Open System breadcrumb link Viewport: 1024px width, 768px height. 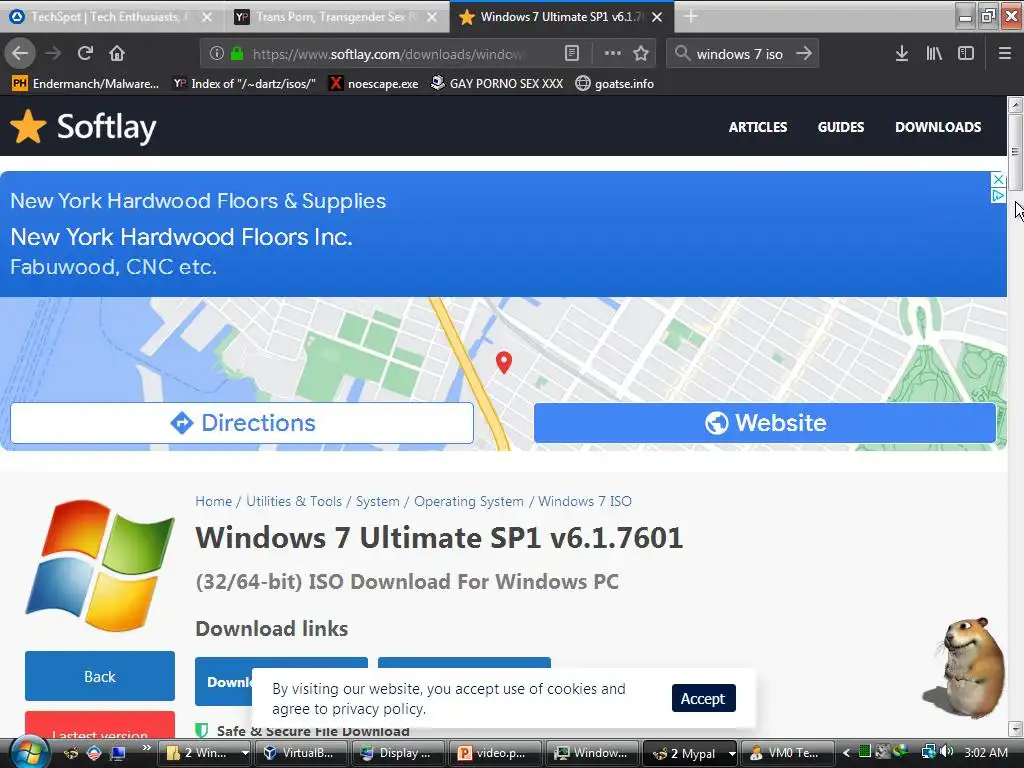click(377, 502)
